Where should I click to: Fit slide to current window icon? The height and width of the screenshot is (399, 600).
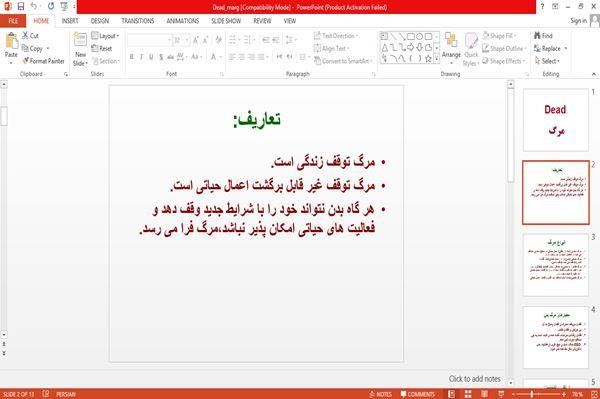(x=594, y=394)
